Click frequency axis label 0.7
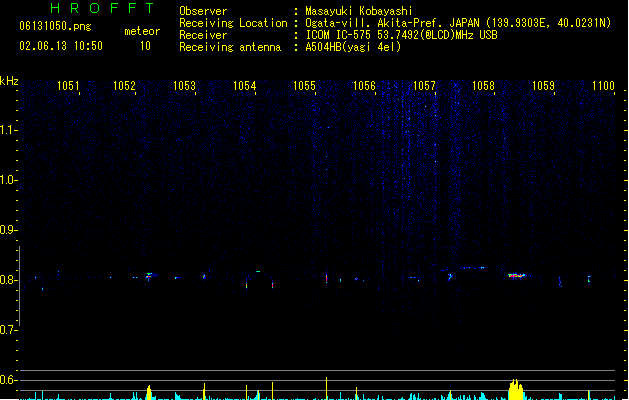 tap(8, 330)
